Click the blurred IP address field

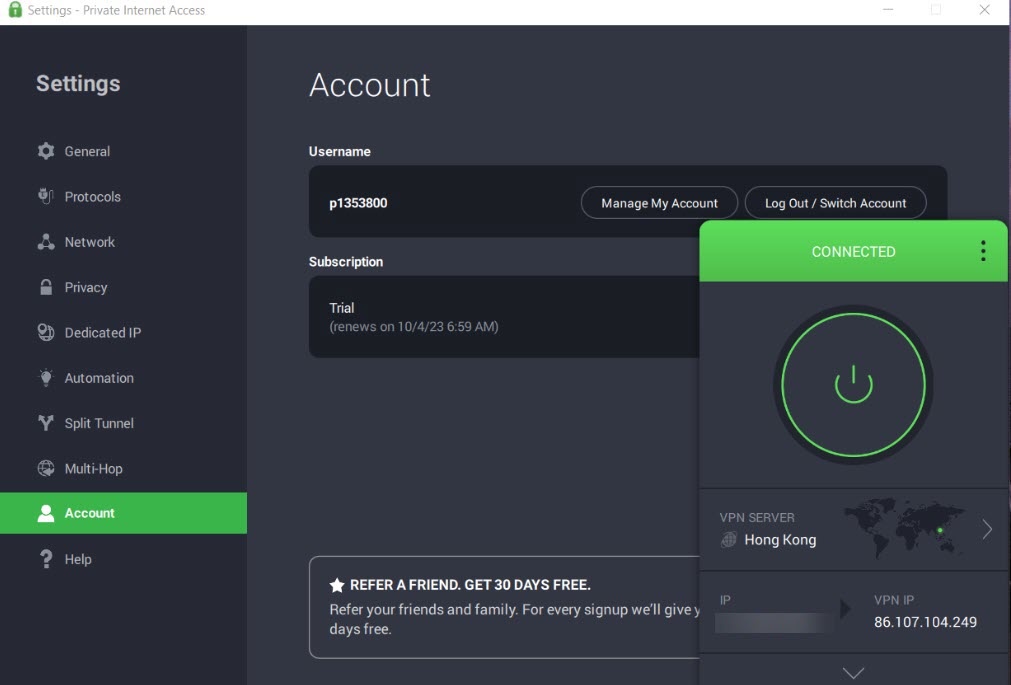[774, 622]
